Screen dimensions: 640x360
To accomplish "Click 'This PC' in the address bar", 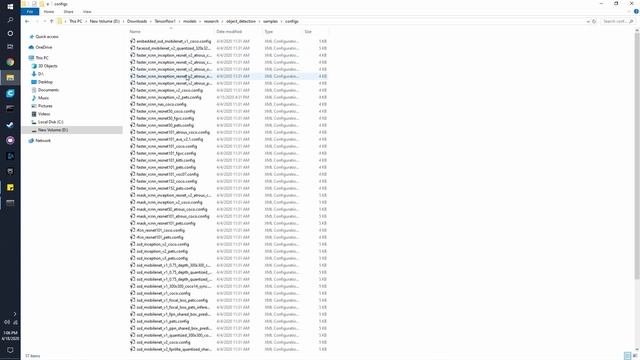I will click(76, 21).
